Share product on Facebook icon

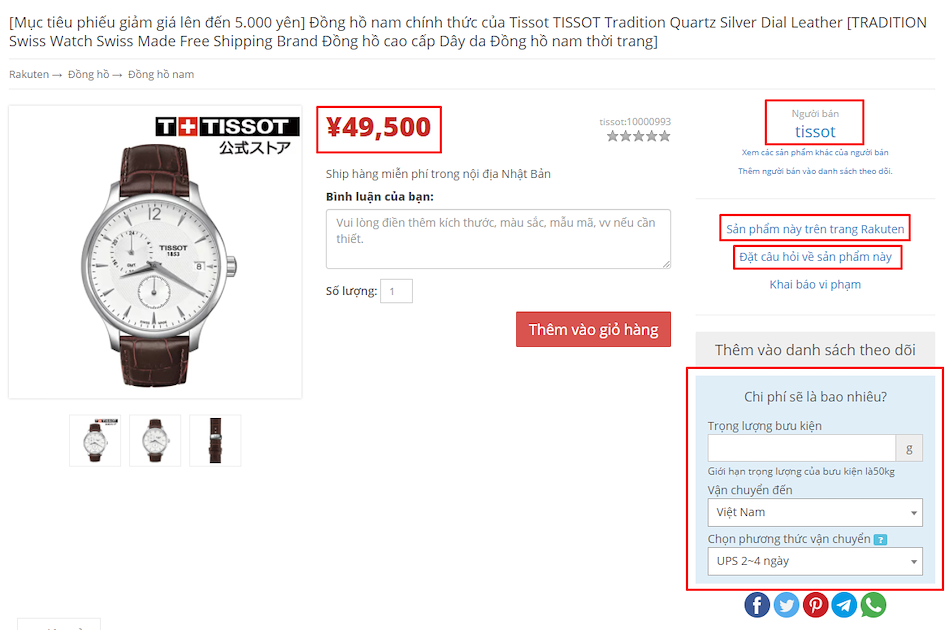coord(757,605)
